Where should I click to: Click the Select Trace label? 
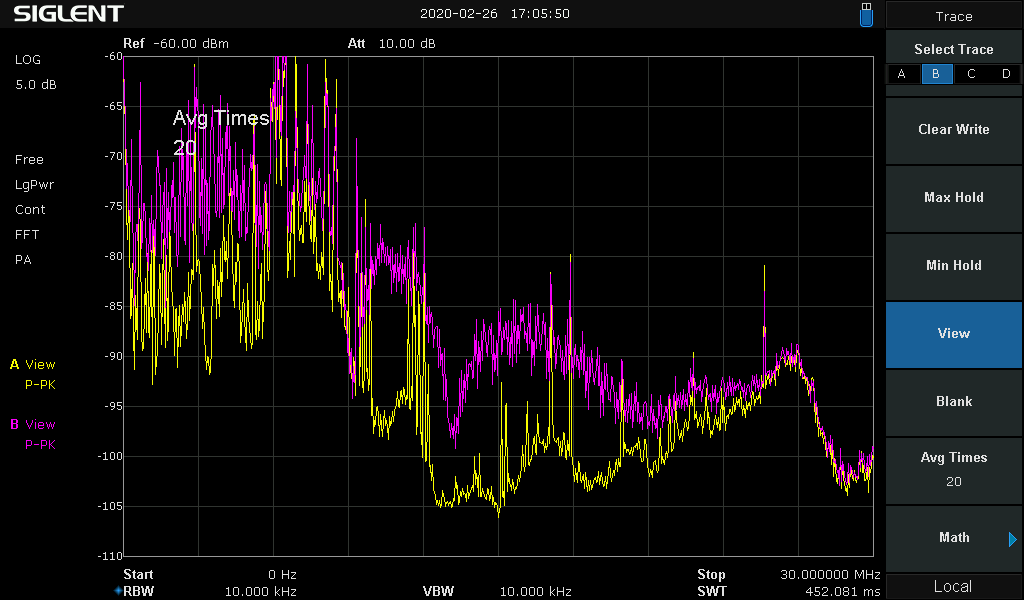953,50
